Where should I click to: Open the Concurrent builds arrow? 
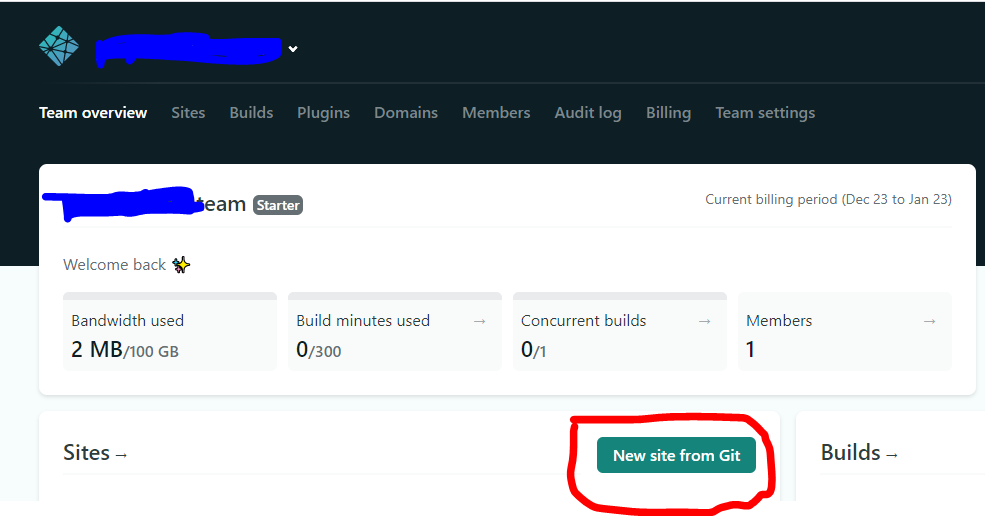coord(705,321)
